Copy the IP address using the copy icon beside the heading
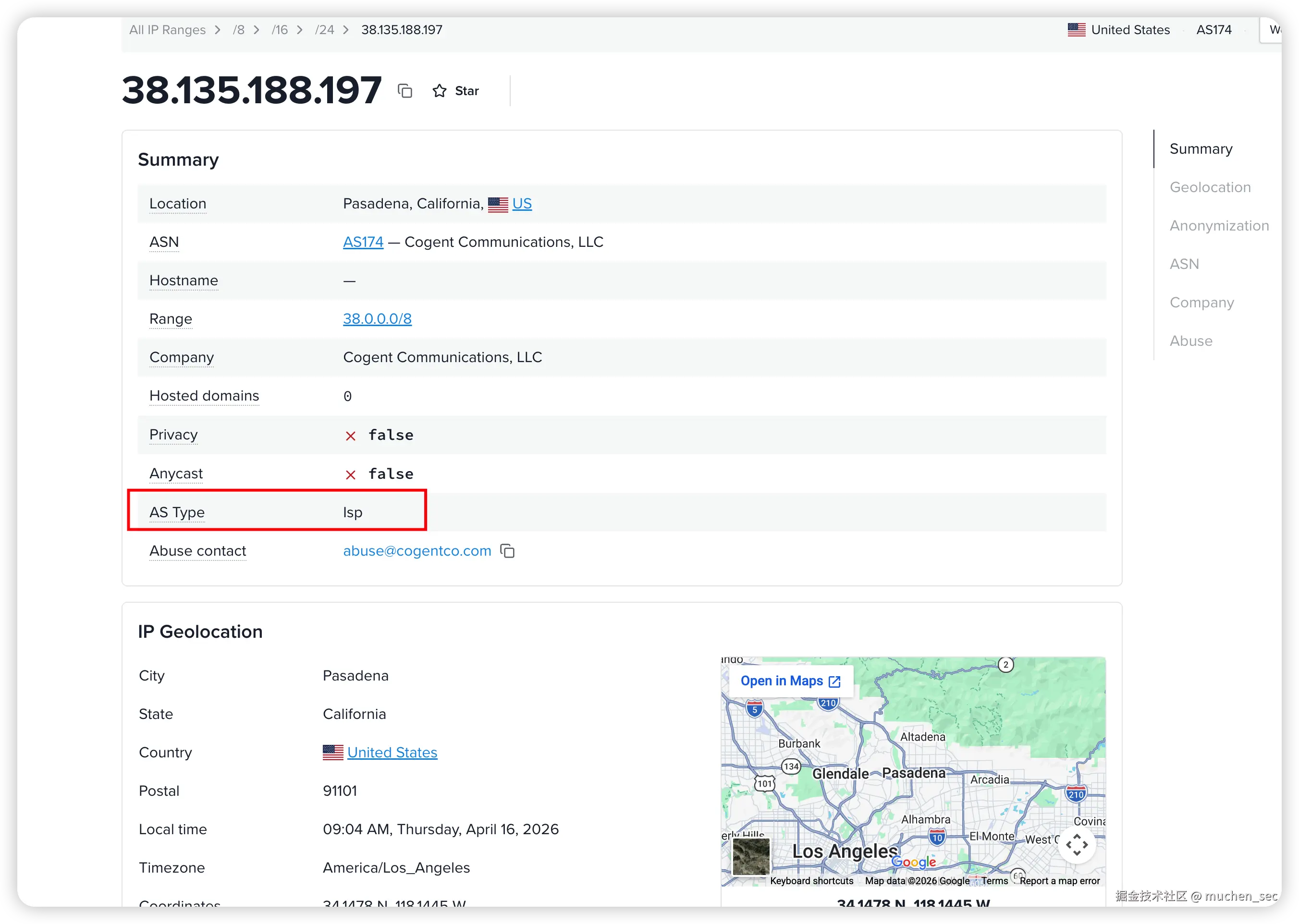1299x924 pixels. point(404,91)
